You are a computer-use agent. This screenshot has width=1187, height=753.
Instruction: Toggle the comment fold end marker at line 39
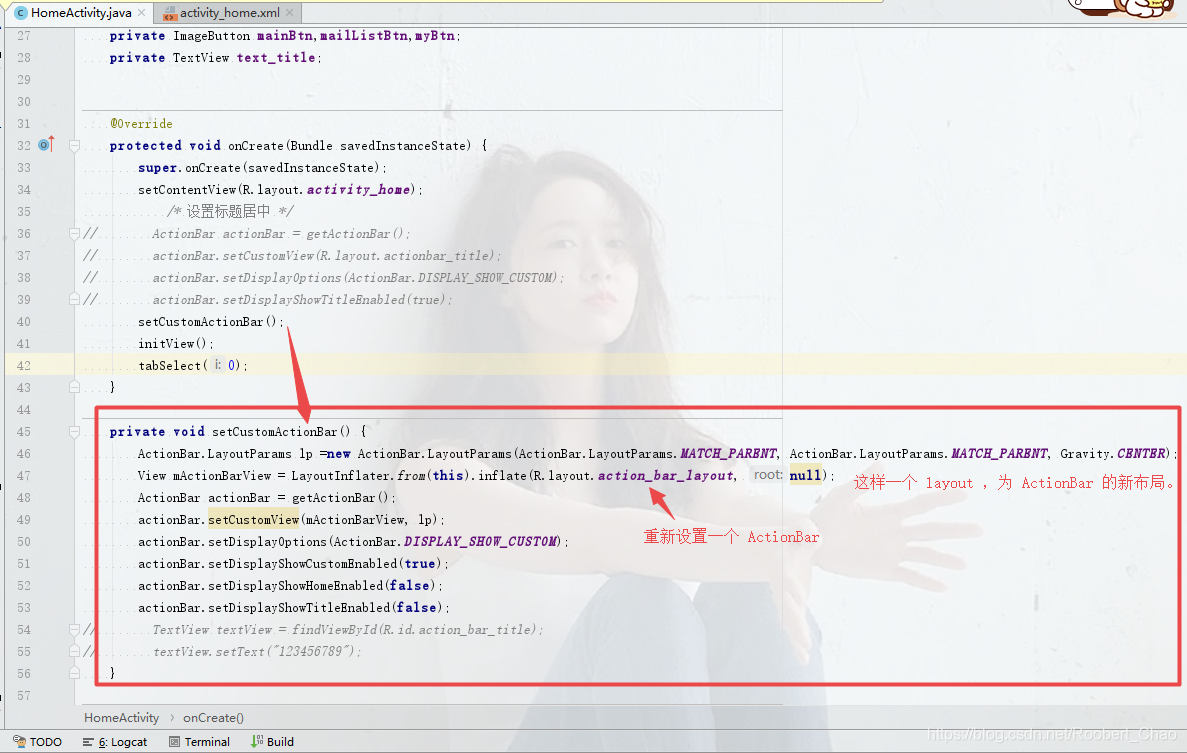[74, 299]
